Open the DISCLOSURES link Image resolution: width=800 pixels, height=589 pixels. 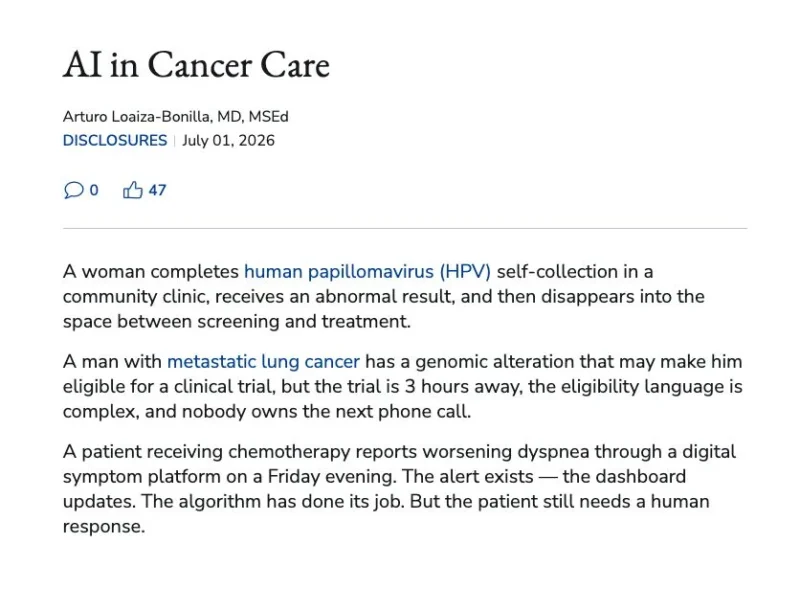(115, 140)
